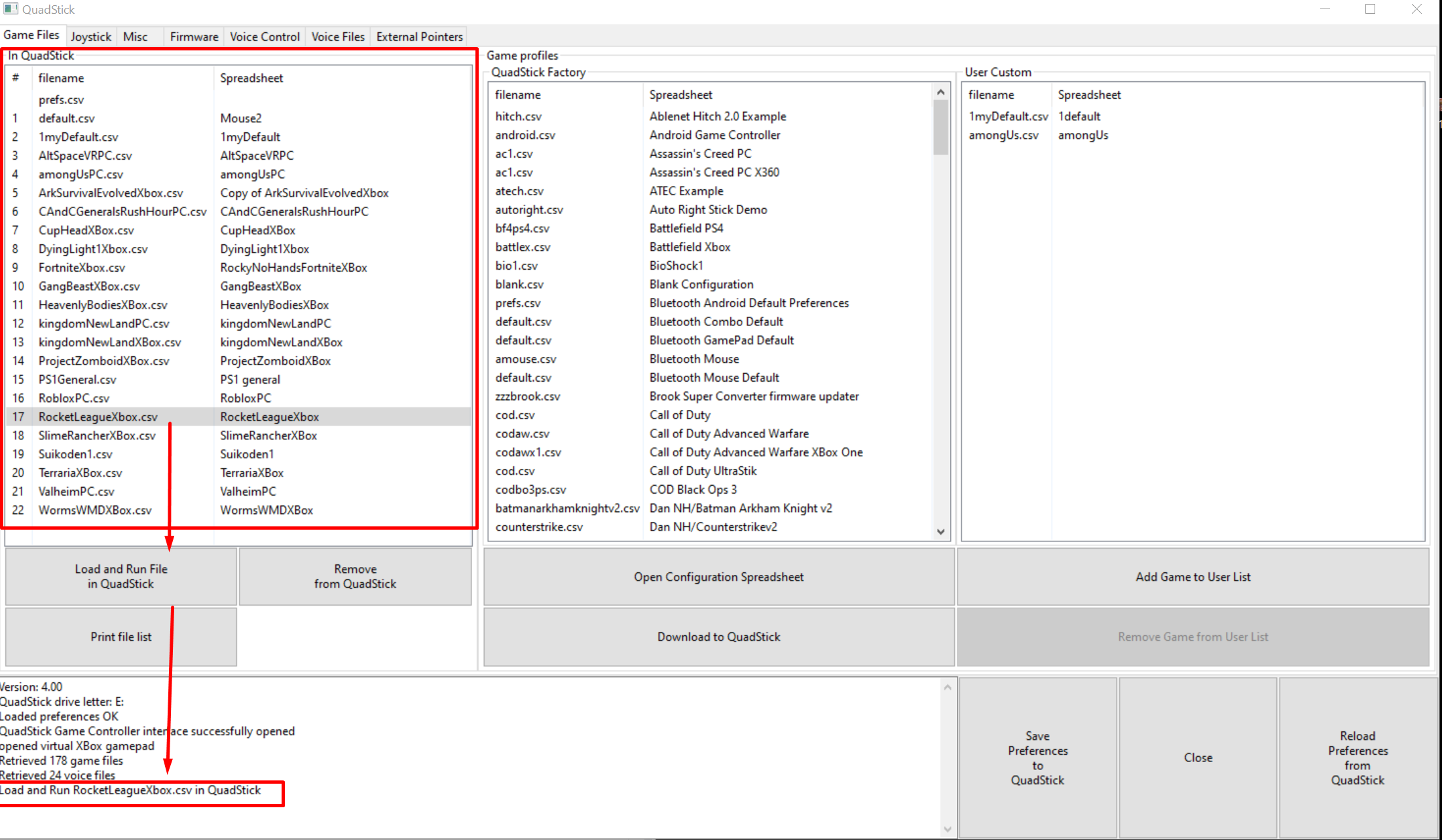Select AltSpaceVRPC.csv file row
1442x840 pixels.
(x=238, y=156)
